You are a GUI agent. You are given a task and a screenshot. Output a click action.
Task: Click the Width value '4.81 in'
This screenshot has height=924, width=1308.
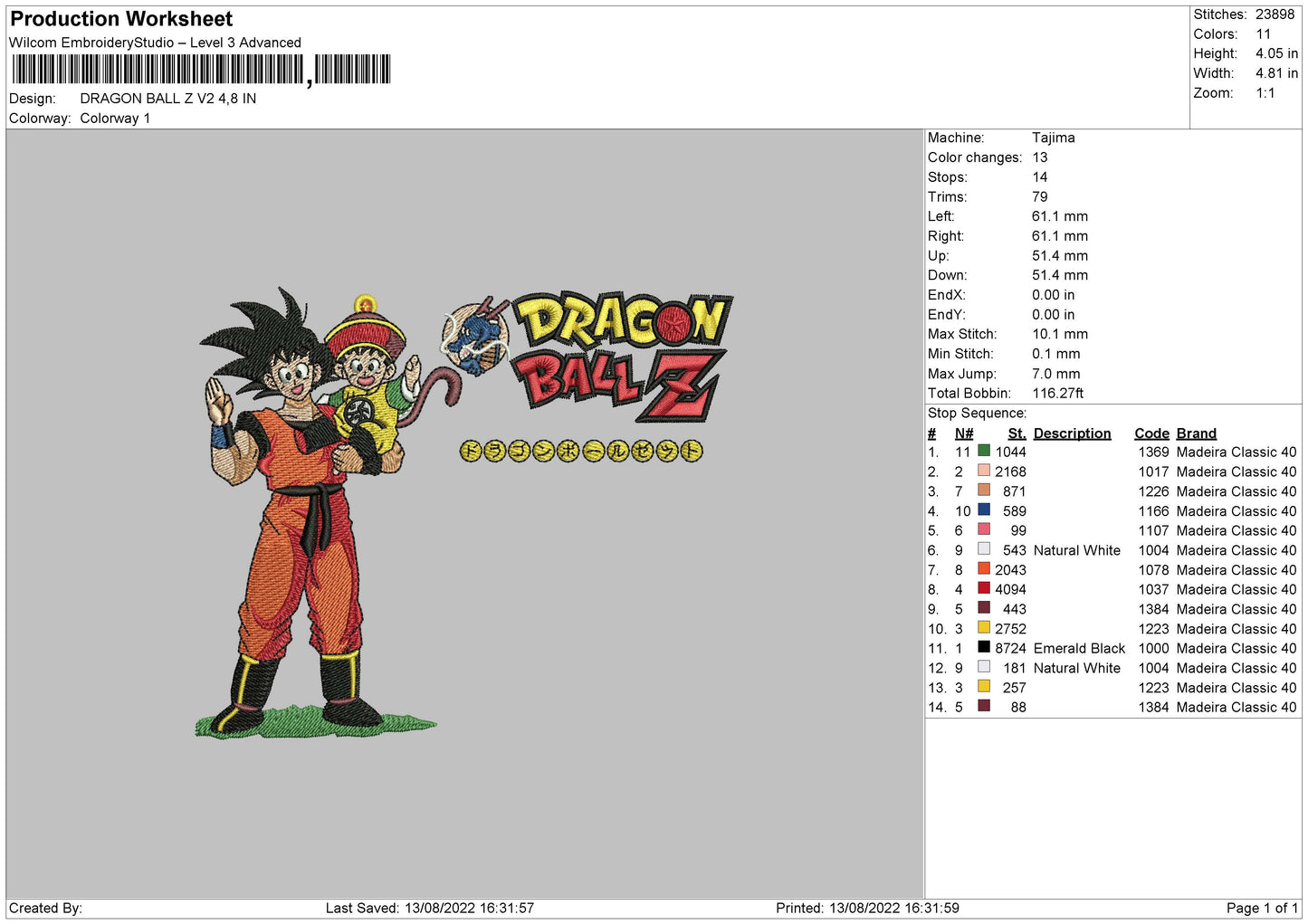(1277, 73)
